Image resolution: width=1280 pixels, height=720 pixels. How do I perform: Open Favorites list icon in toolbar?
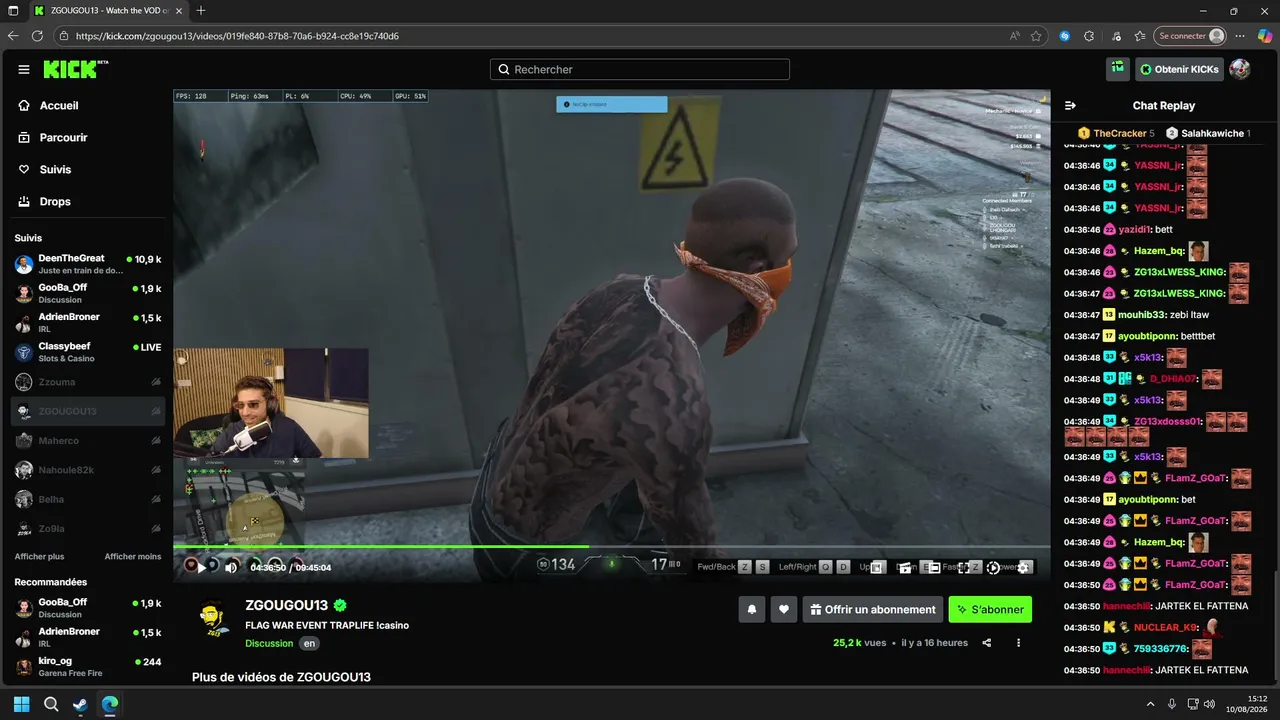[1140, 36]
